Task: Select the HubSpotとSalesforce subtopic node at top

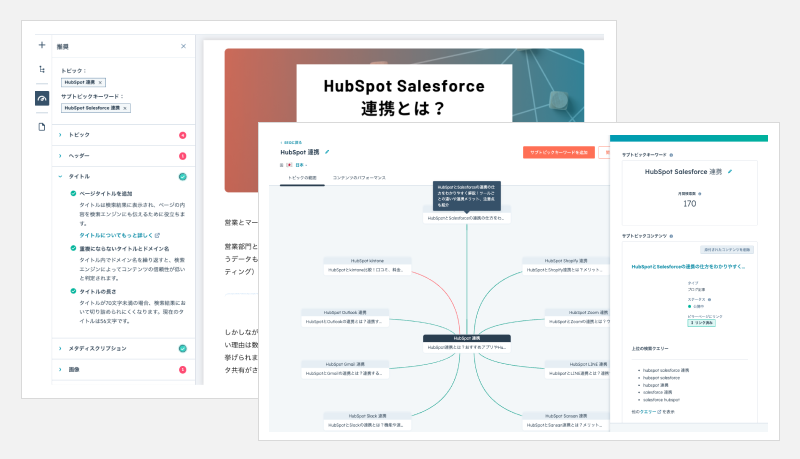Action: (466, 218)
